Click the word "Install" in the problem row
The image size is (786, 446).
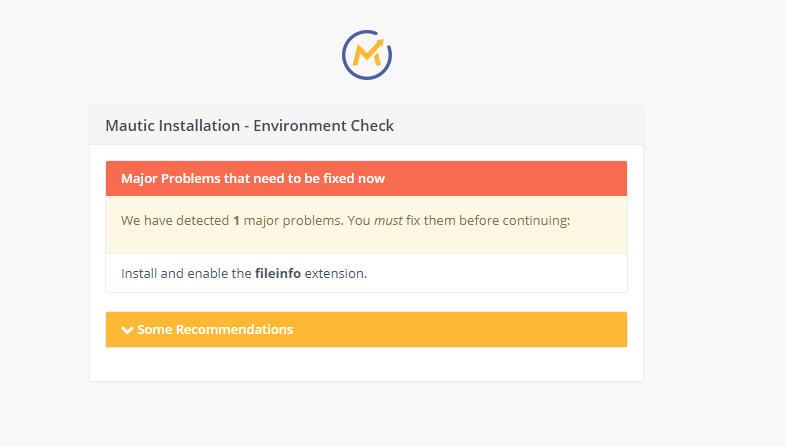[x=139, y=273]
